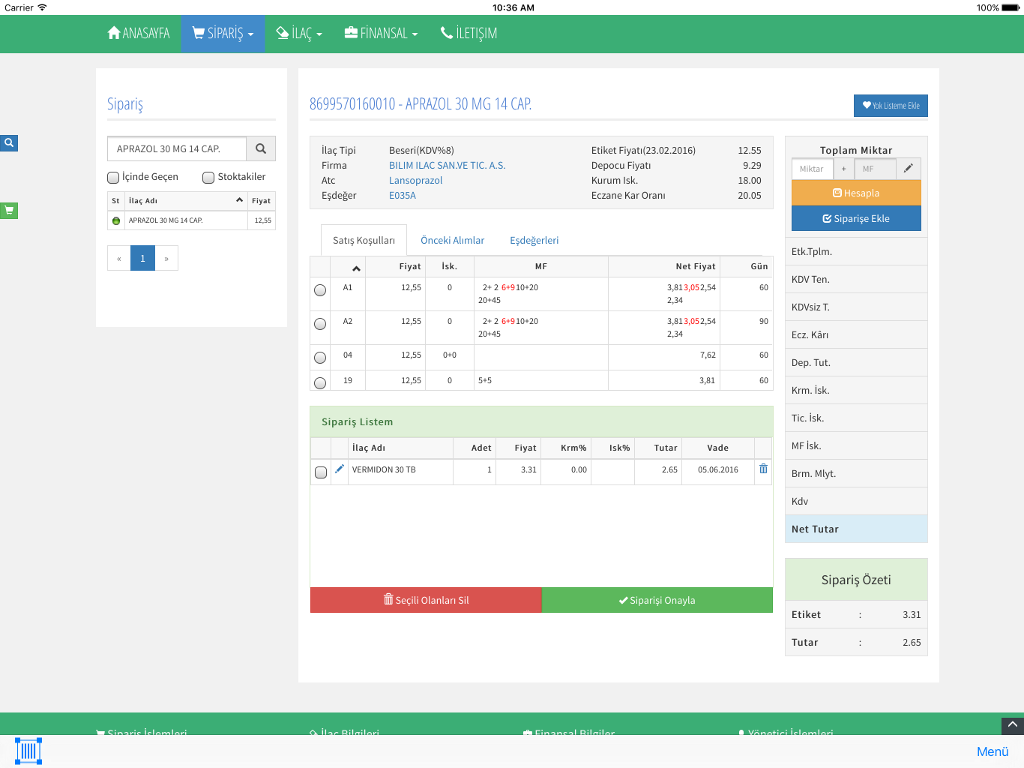
Task: Select the 19 sales condition radio
Action: click(320, 383)
